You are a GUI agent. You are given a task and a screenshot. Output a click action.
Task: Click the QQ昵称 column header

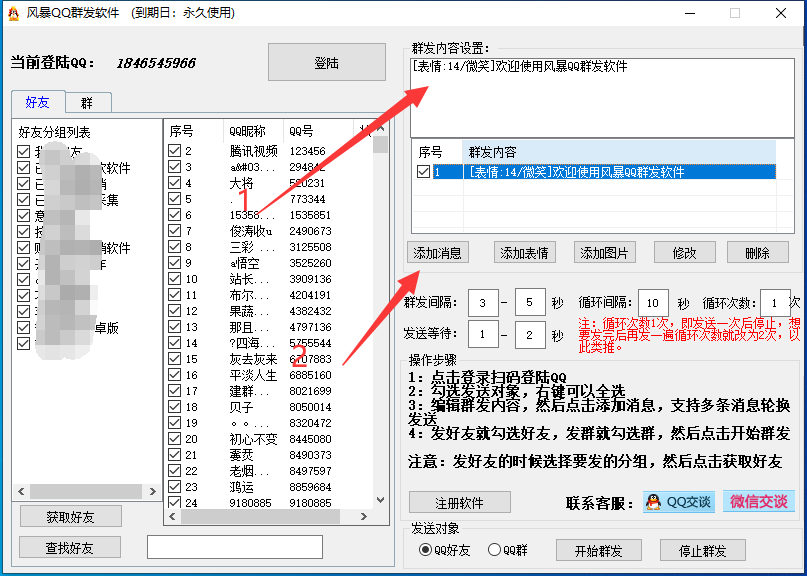[253, 131]
